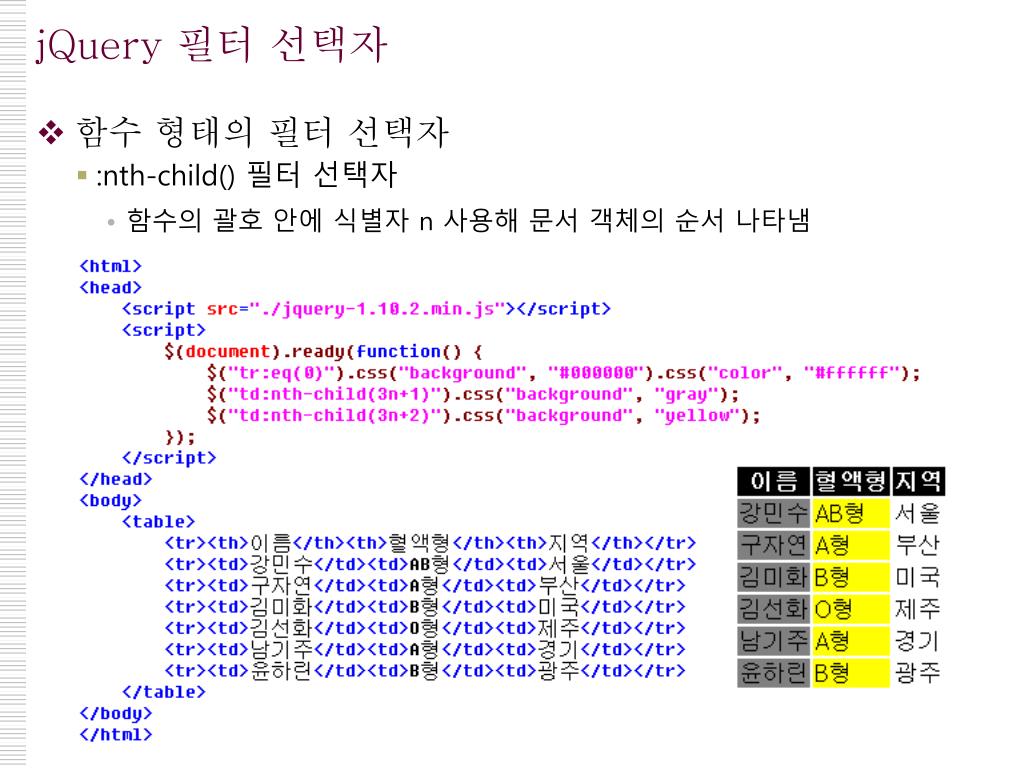The width and height of the screenshot is (1024, 768).
Task: Click the '미국' cell in result table
Action: click(918, 577)
